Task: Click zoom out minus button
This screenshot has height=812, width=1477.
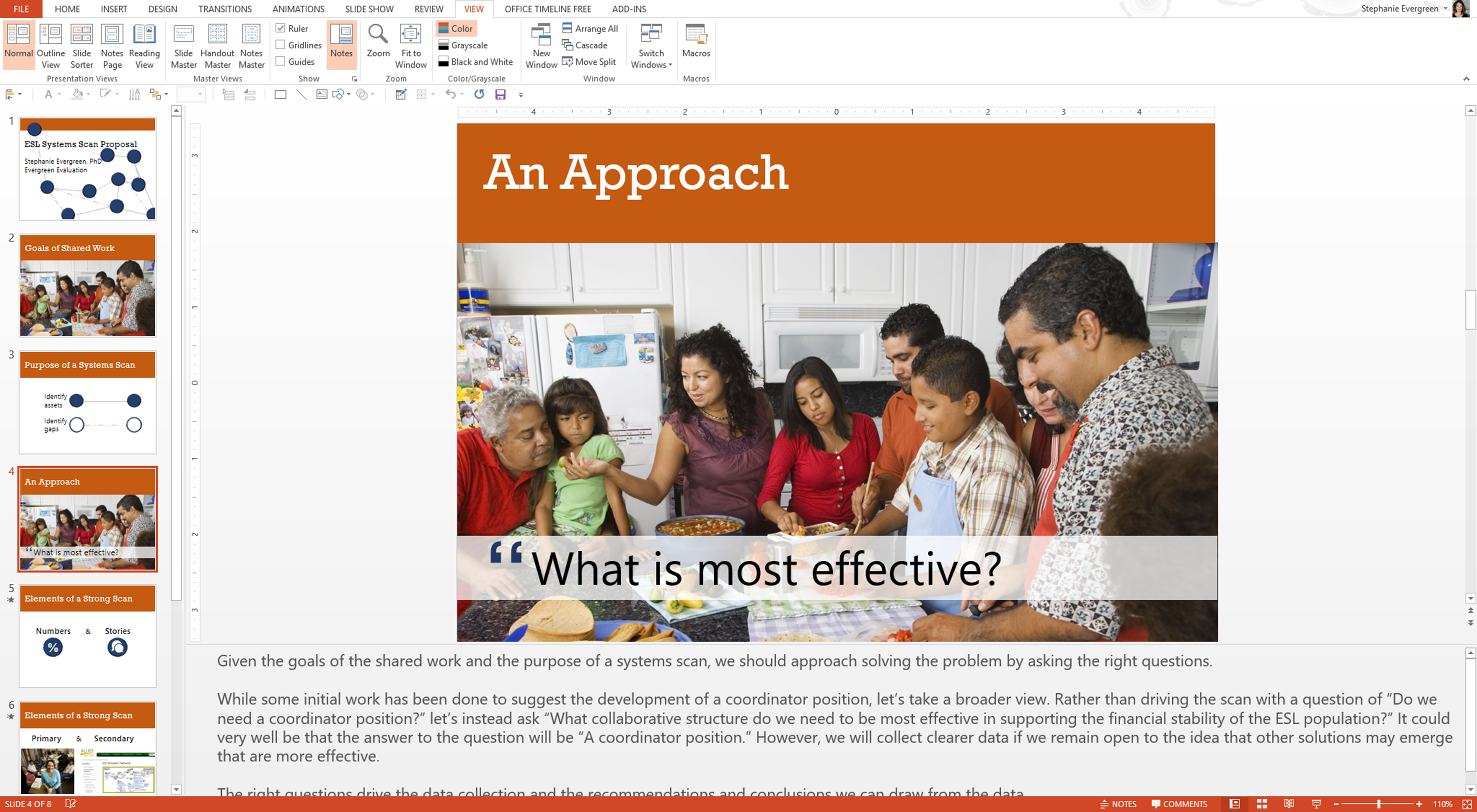Action: point(1336,804)
